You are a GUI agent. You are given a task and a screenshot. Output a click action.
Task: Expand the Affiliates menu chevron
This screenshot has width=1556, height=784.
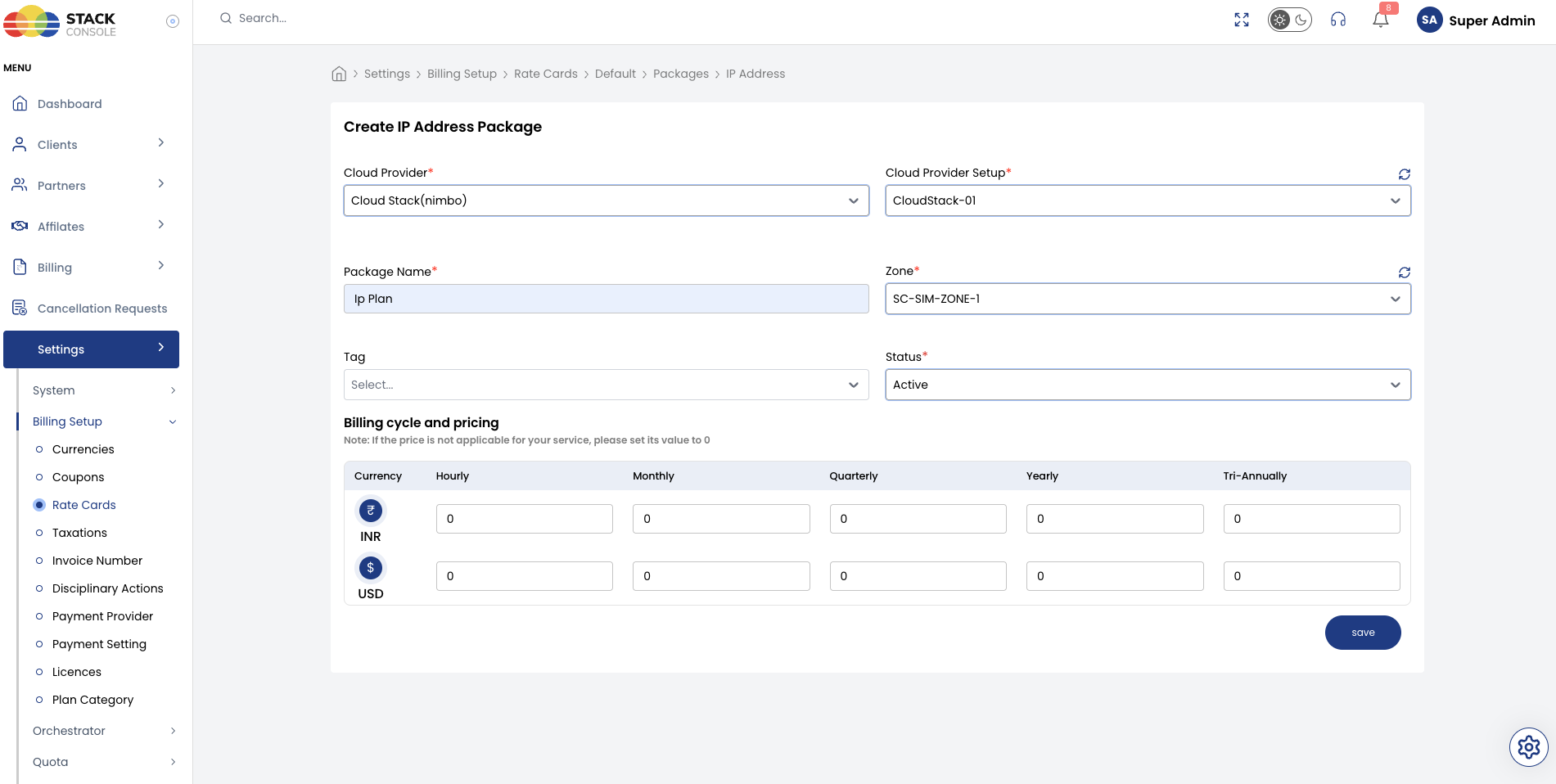click(161, 225)
